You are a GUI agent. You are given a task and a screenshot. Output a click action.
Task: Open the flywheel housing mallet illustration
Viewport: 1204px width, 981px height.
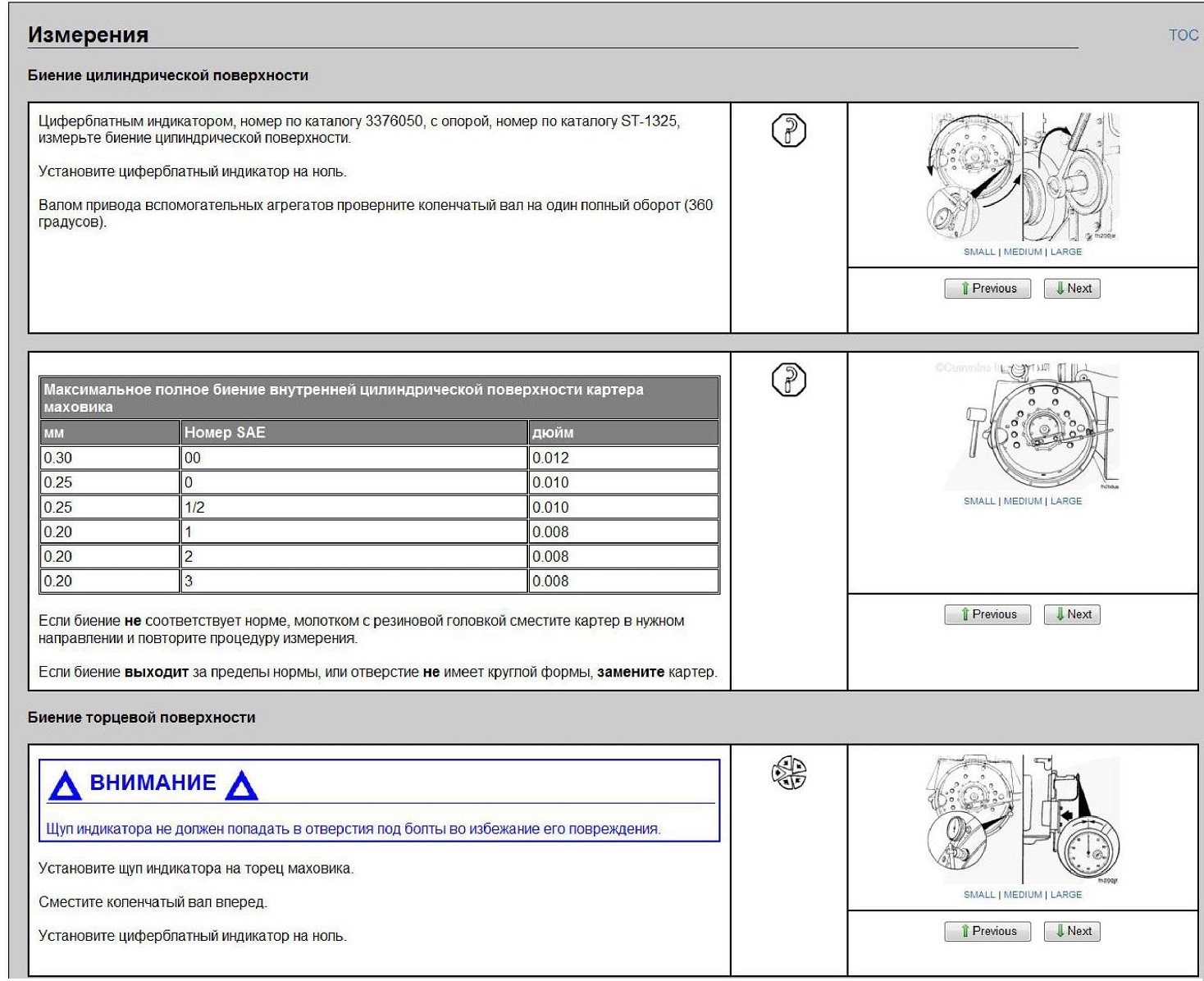pyautogui.click(x=1025, y=426)
